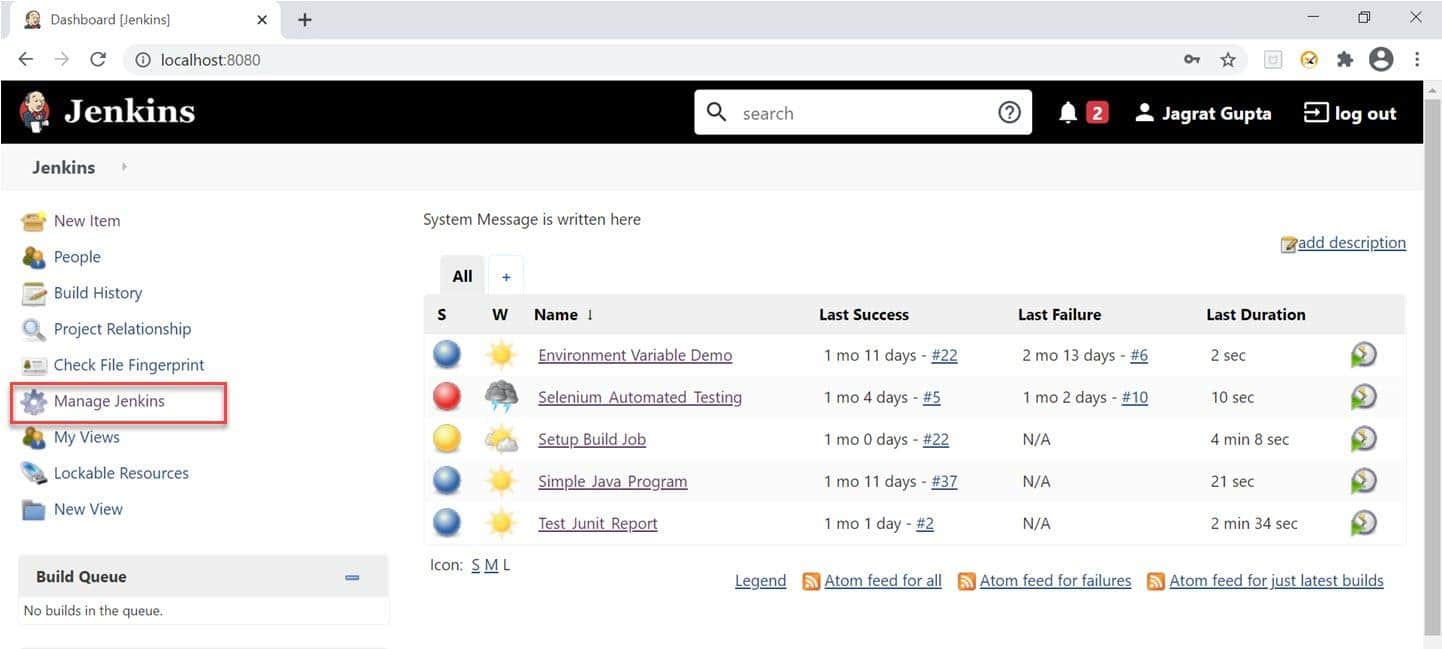Image resolution: width=1442 pixels, height=649 pixels.
Task: Trigger a build of Environment_Variable_Demo
Action: point(1363,354)
